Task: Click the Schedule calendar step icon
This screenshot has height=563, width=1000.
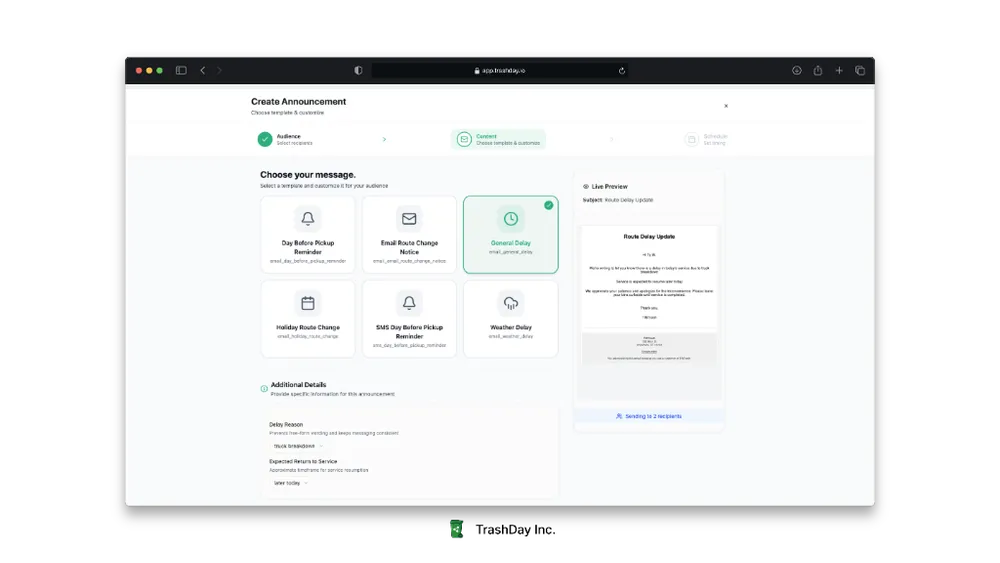Action: [691, 139]
